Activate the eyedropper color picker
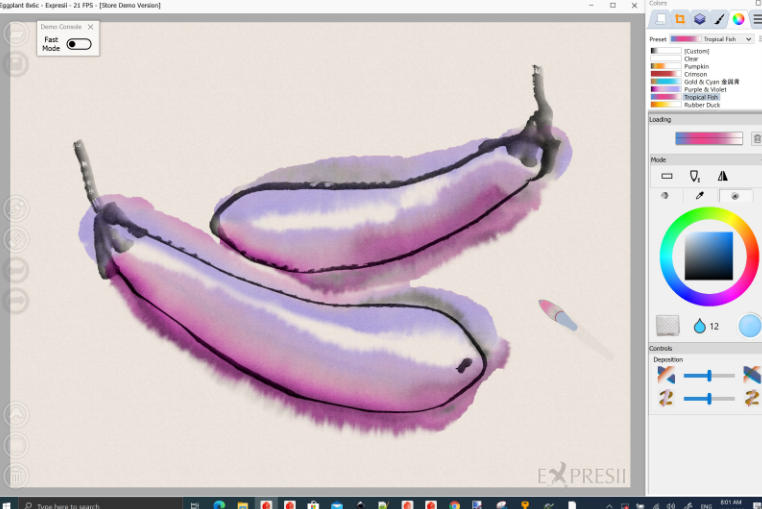 [x=700, y=196]
